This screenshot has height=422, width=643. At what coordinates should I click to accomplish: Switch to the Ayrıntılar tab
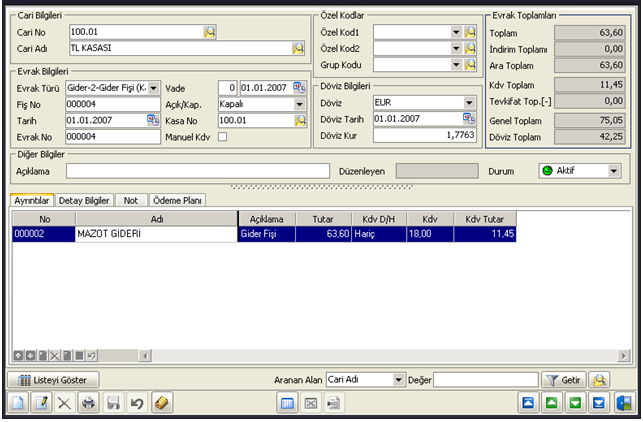(32, 201)
